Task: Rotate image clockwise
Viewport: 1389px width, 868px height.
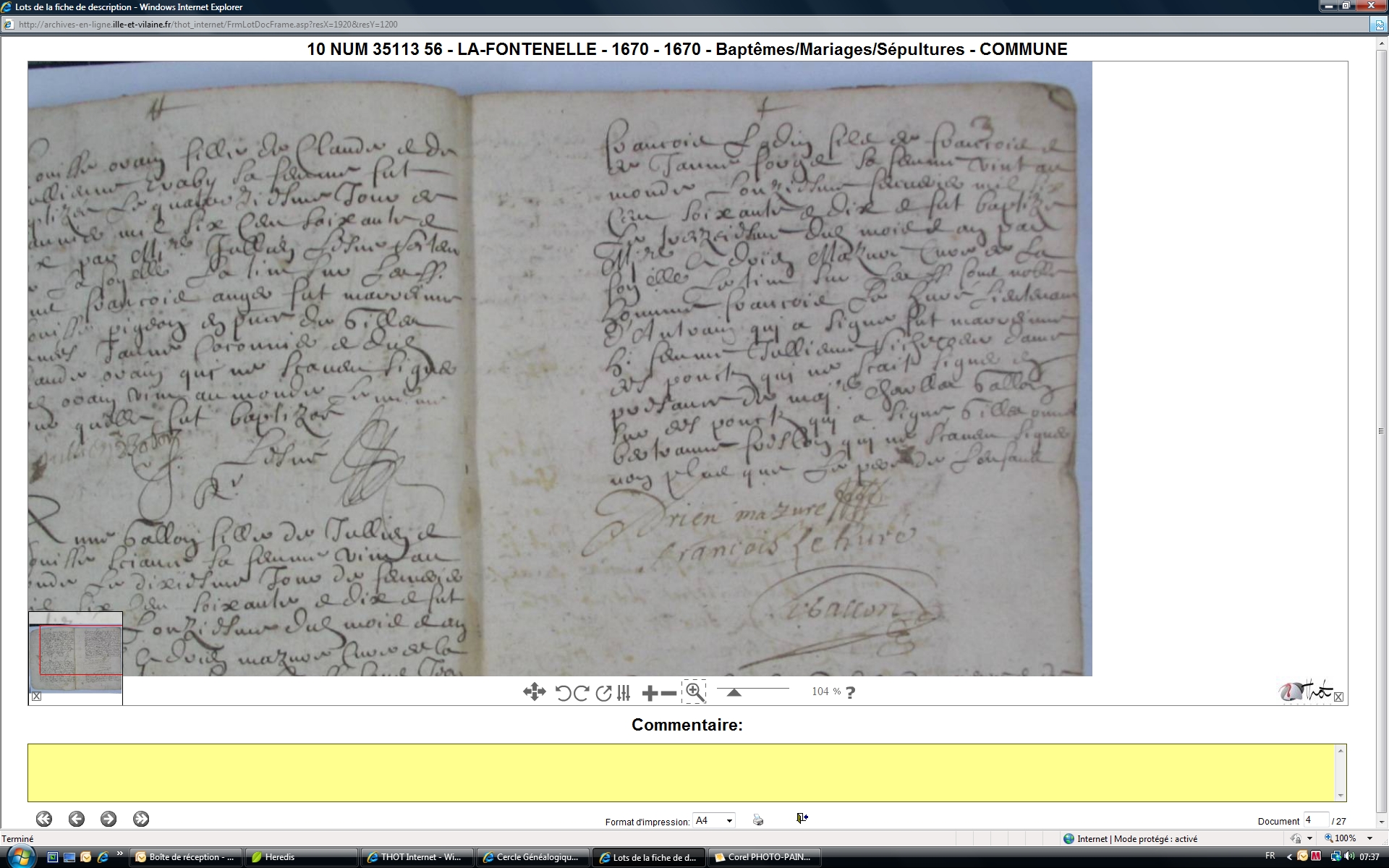Action: click(x=581, y=693)
